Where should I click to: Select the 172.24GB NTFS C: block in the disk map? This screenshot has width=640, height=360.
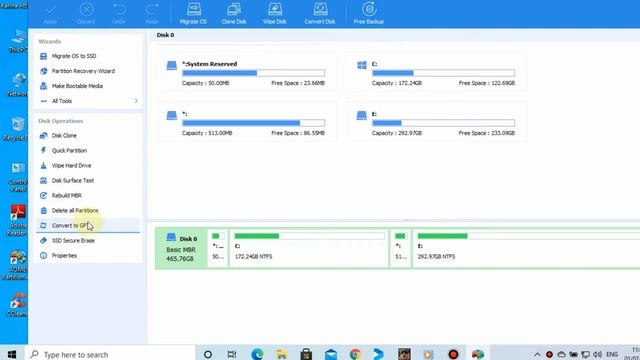click(309, 248)
